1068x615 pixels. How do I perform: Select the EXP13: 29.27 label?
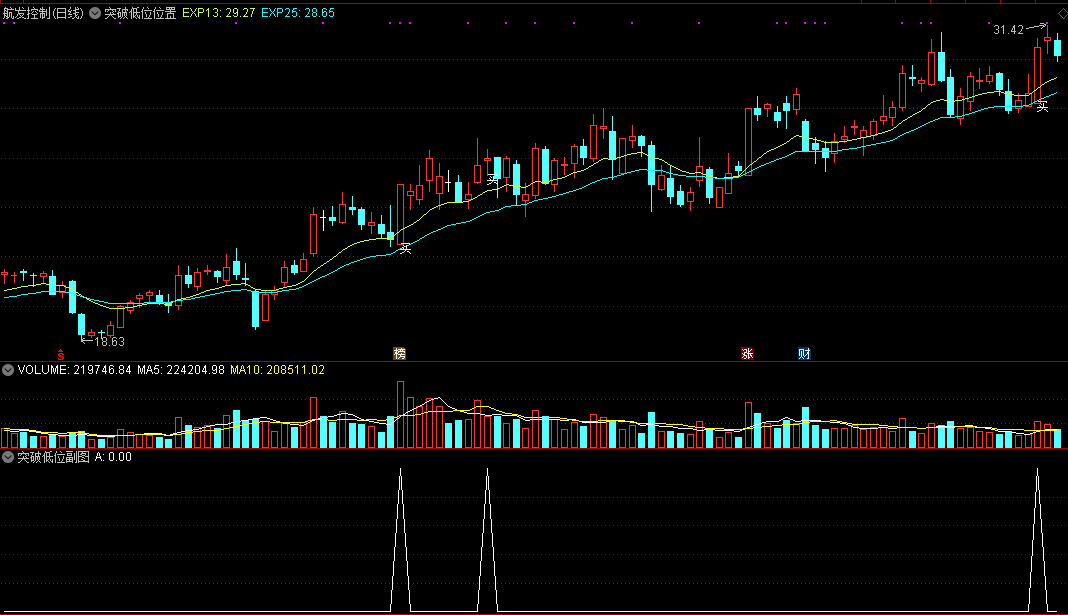tap(219, 13)
